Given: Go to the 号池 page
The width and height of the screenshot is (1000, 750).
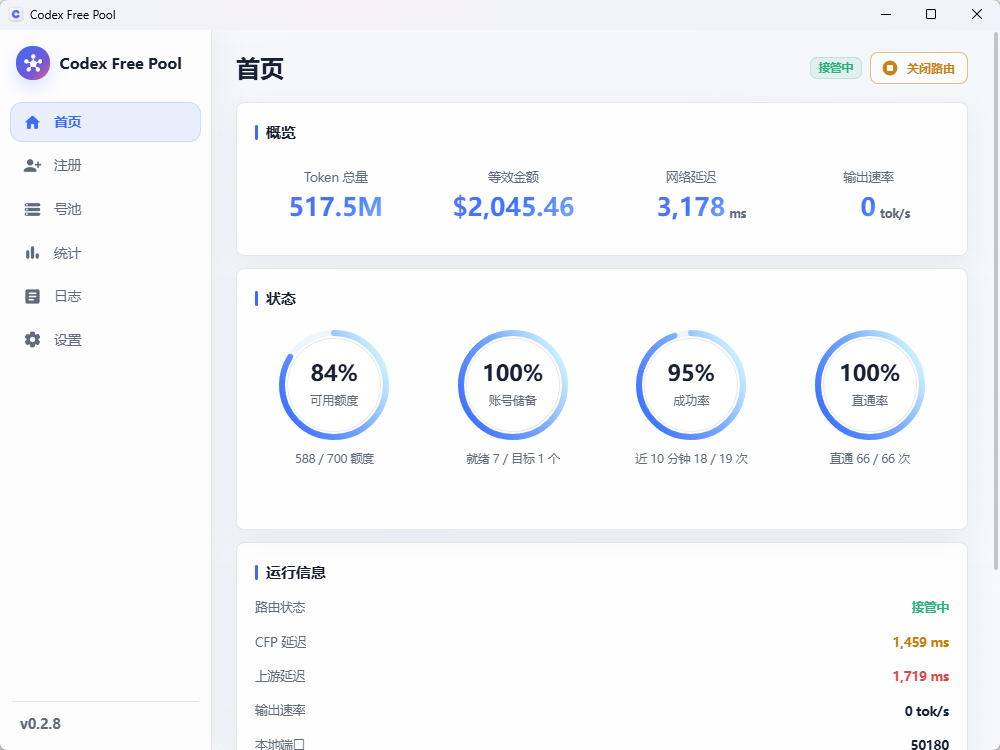Looking at the screenshot, I should click(105, 209).
